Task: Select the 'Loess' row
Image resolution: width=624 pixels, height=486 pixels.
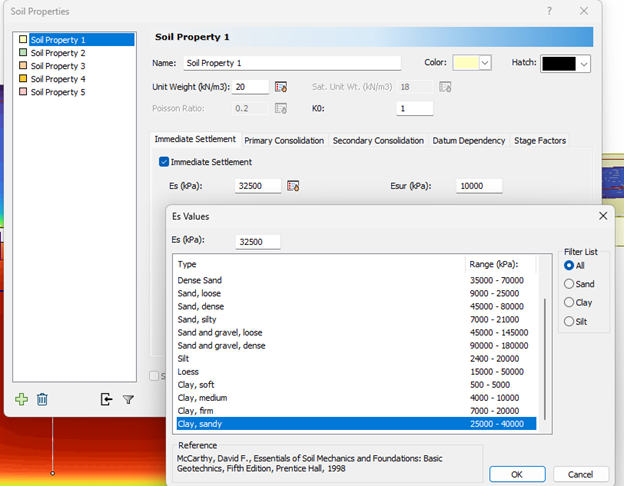Action: (356, 372)
